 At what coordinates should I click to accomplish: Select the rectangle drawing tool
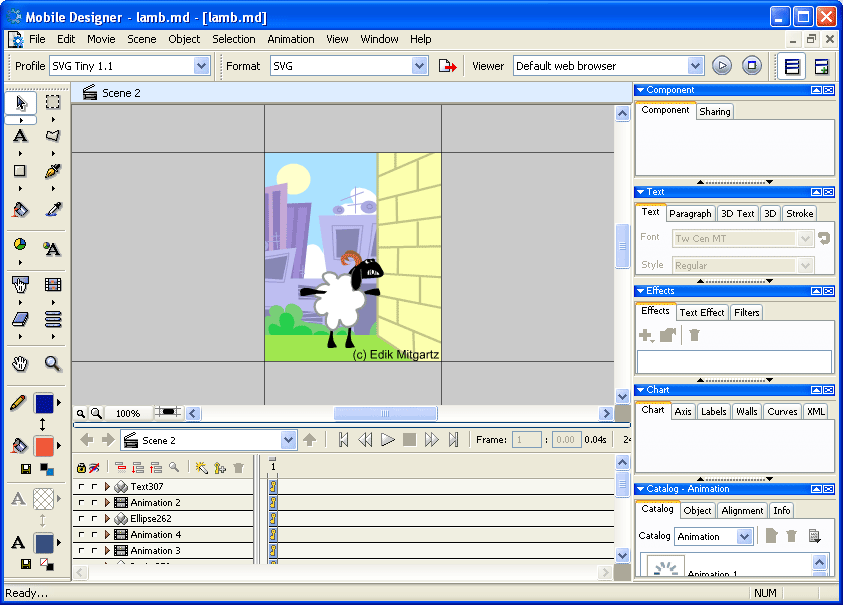pyautogui.click(x=20, y=171)
